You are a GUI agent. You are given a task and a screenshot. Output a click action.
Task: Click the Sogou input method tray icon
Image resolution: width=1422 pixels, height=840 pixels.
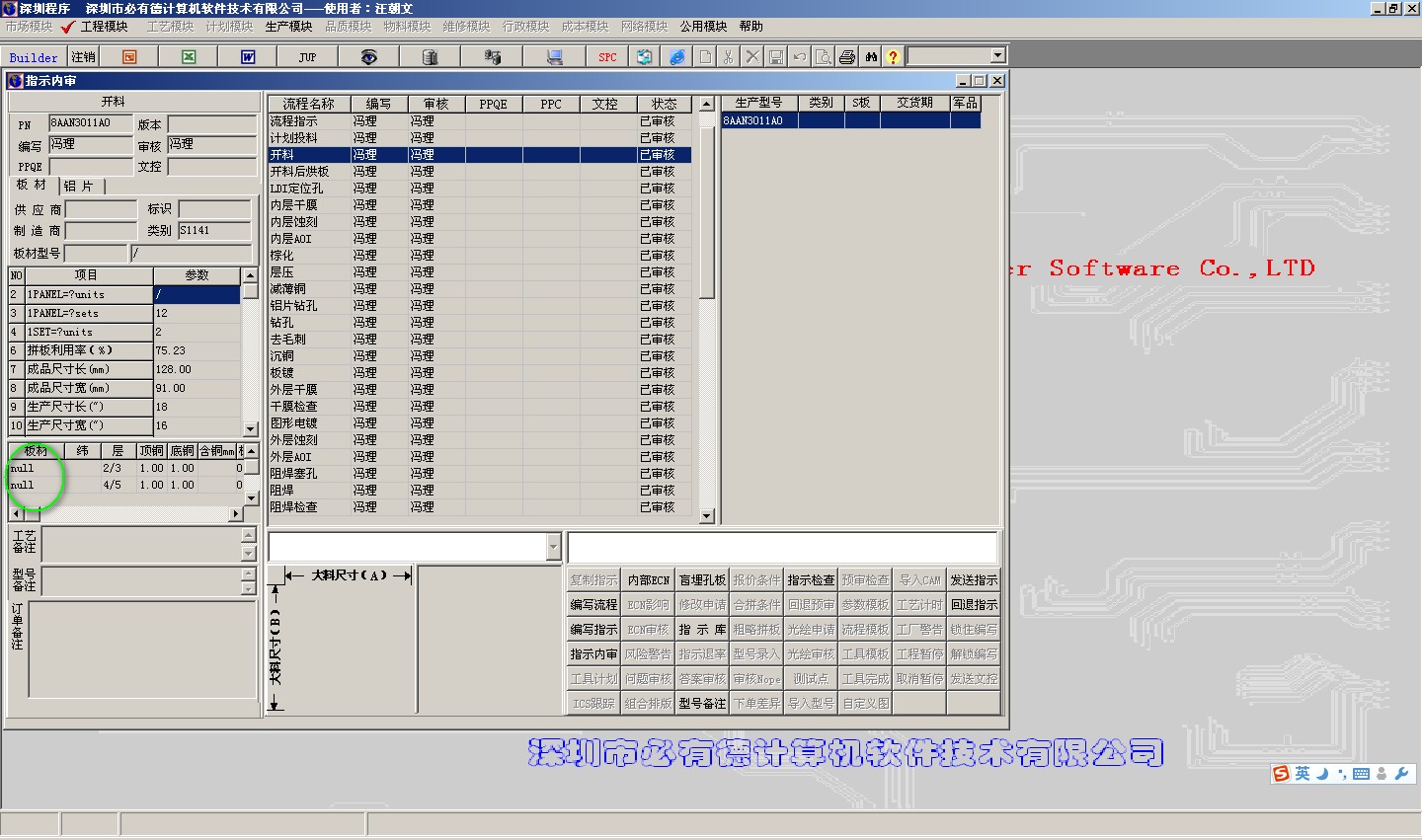pyautogui.click(x=1282, y=774)
